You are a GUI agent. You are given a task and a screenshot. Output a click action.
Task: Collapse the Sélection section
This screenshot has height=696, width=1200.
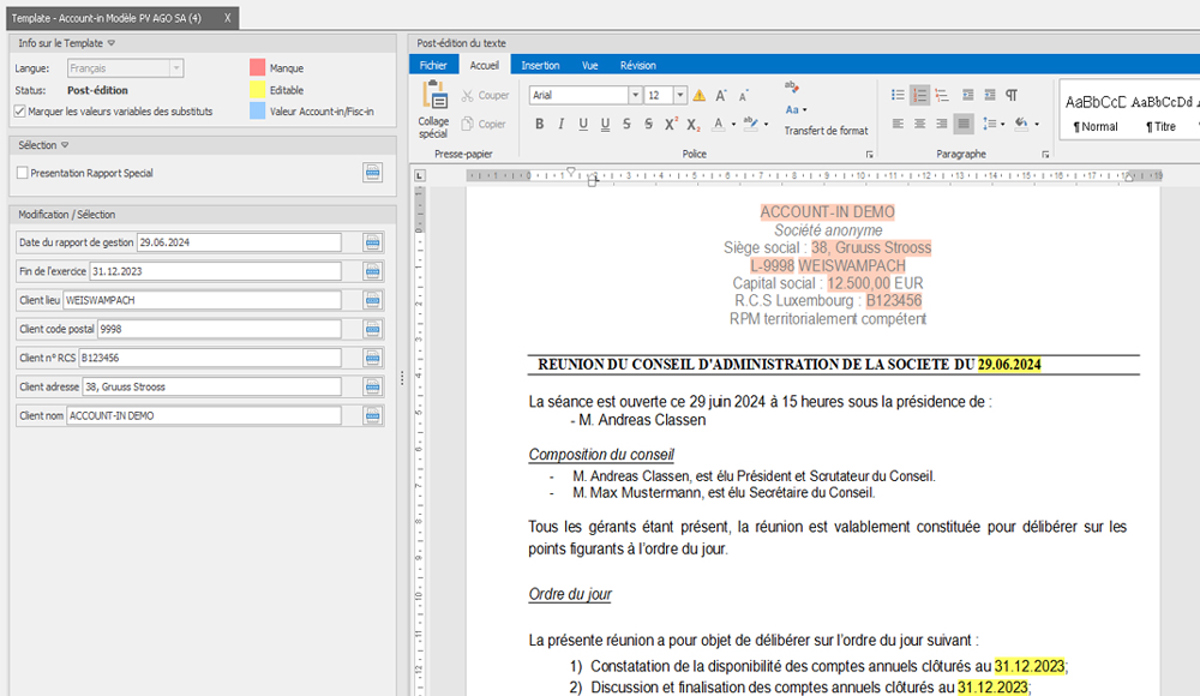point(65,145)
